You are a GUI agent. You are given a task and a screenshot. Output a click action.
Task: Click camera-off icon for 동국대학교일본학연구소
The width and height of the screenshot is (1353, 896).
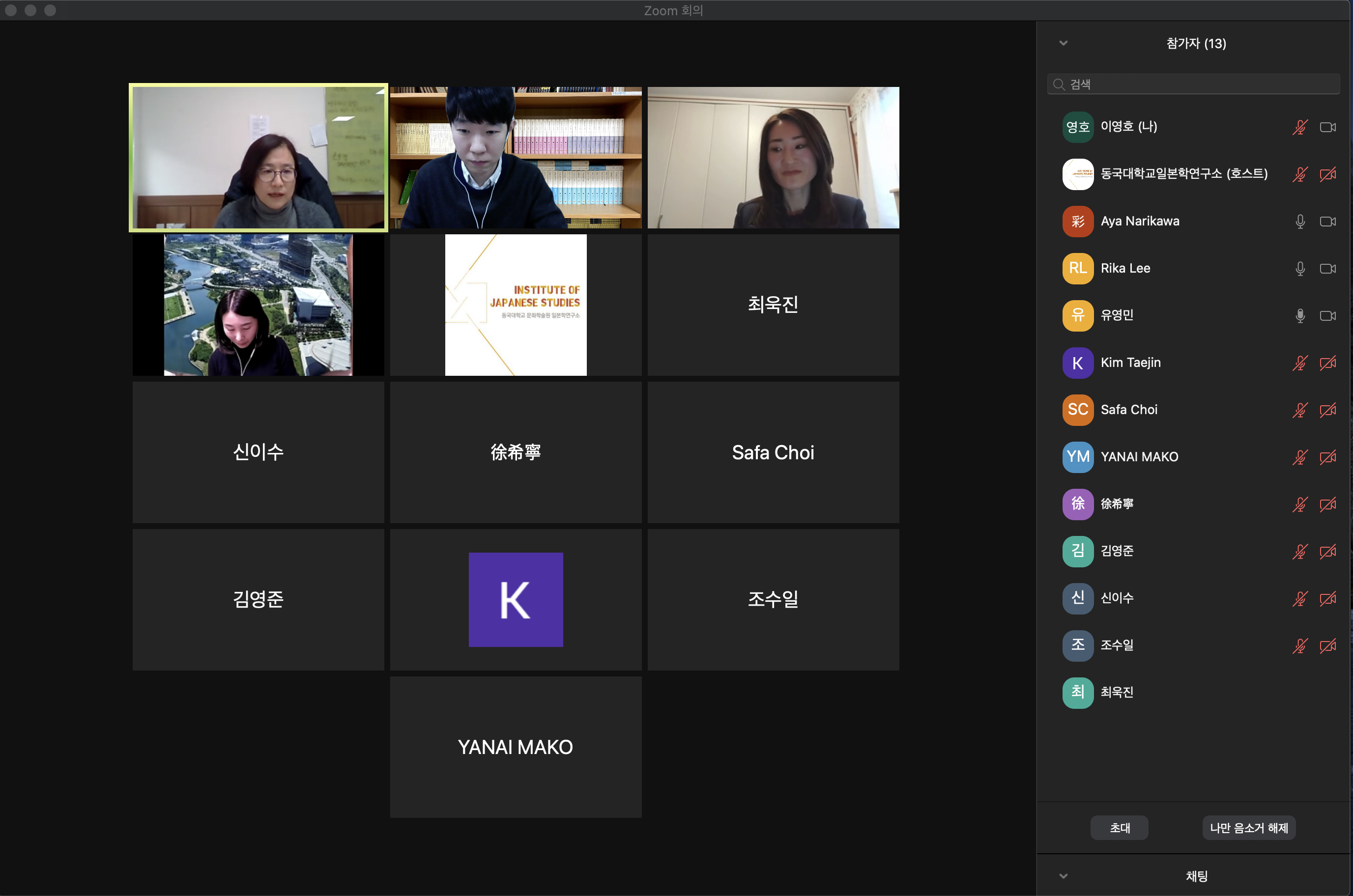click(x=1327, y=174)
